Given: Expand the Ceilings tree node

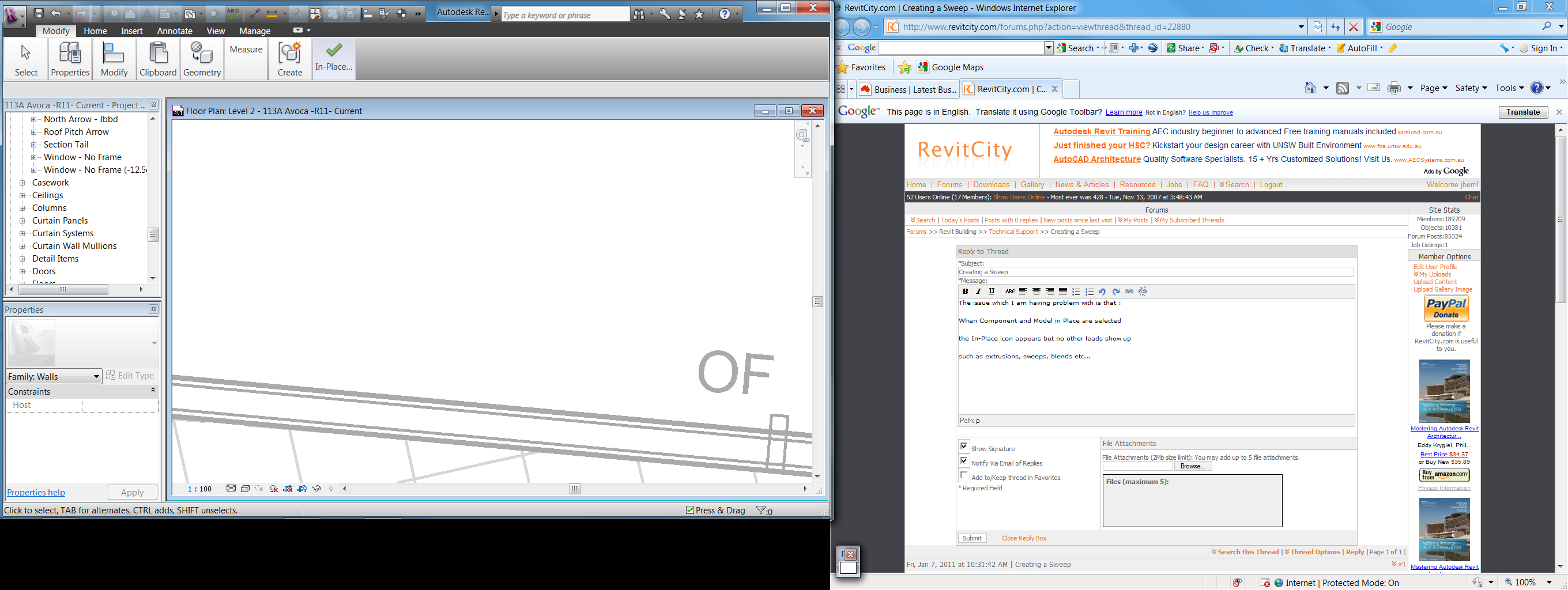Looking at the screenshot, I should [x=22, y=195].
